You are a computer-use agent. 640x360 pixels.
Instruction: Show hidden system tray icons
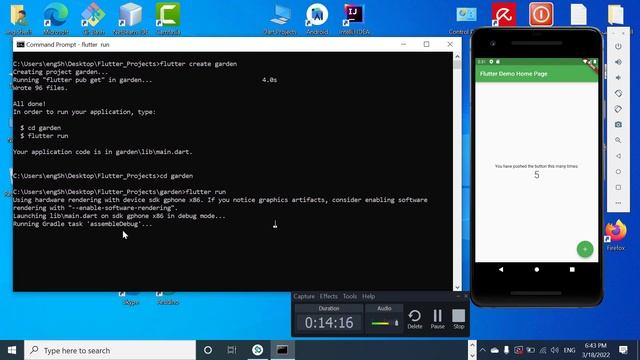(x=482, y=350)
